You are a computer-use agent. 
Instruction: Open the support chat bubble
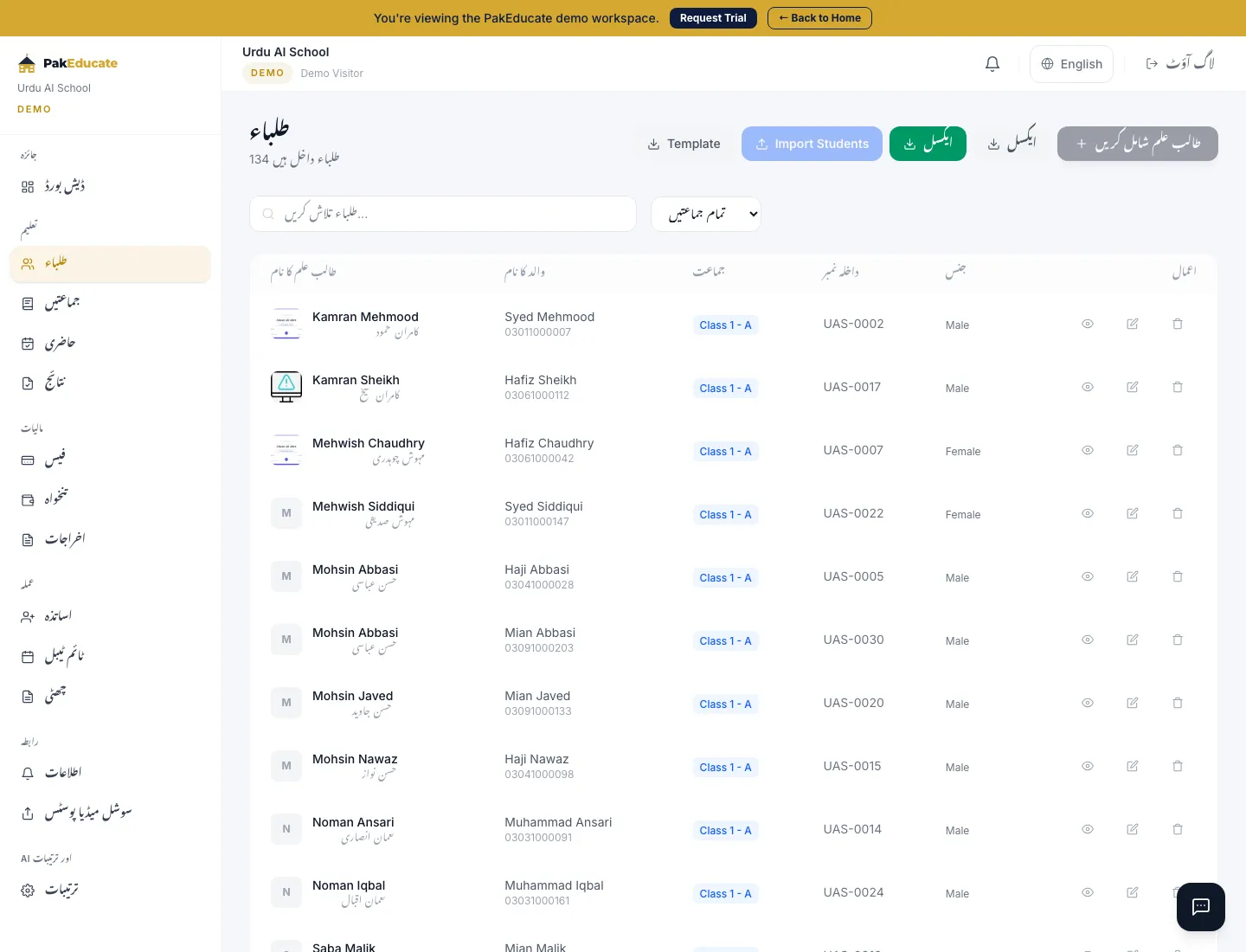[1200, 907]
